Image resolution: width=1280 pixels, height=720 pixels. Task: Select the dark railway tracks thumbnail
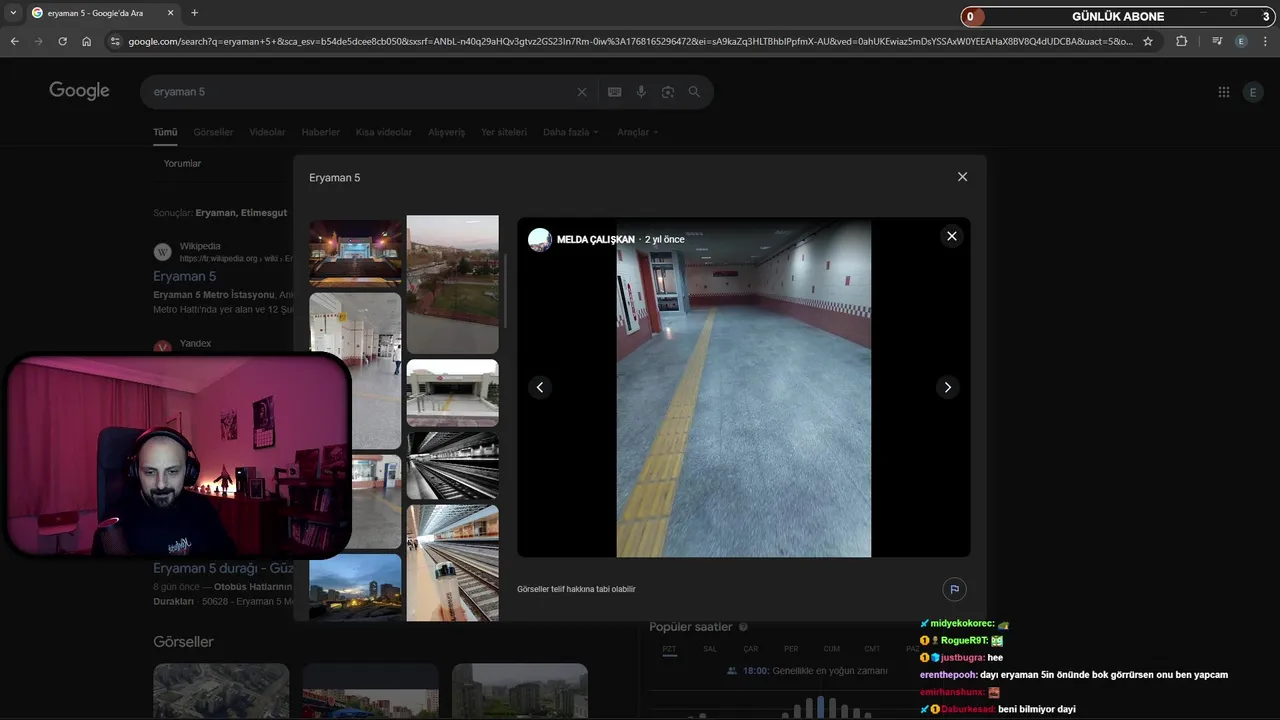[452, 465]
